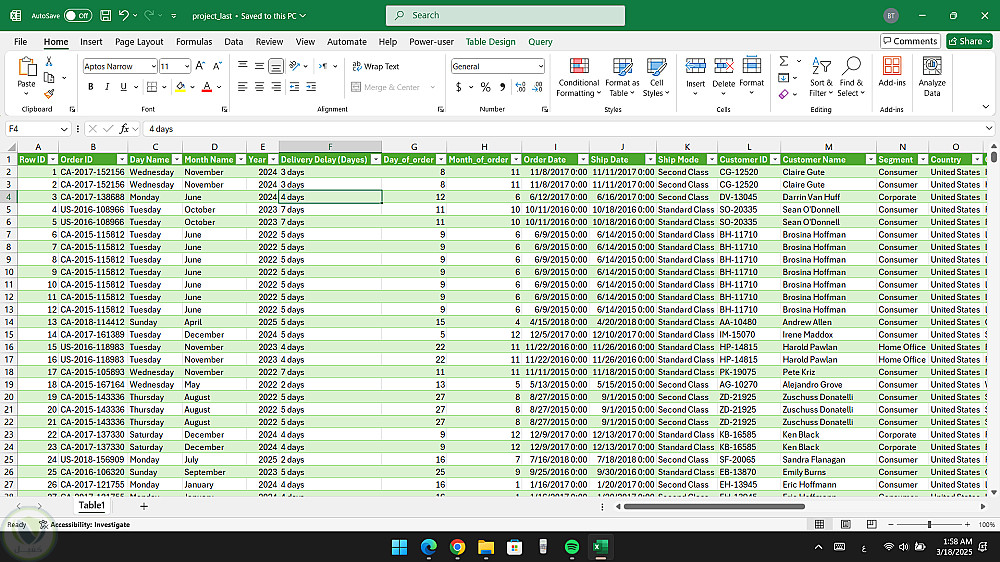Click the Paste clipboard icon
Viewport: 1000px width, 562px height.
pyautogui.click(x=27, y=67)
